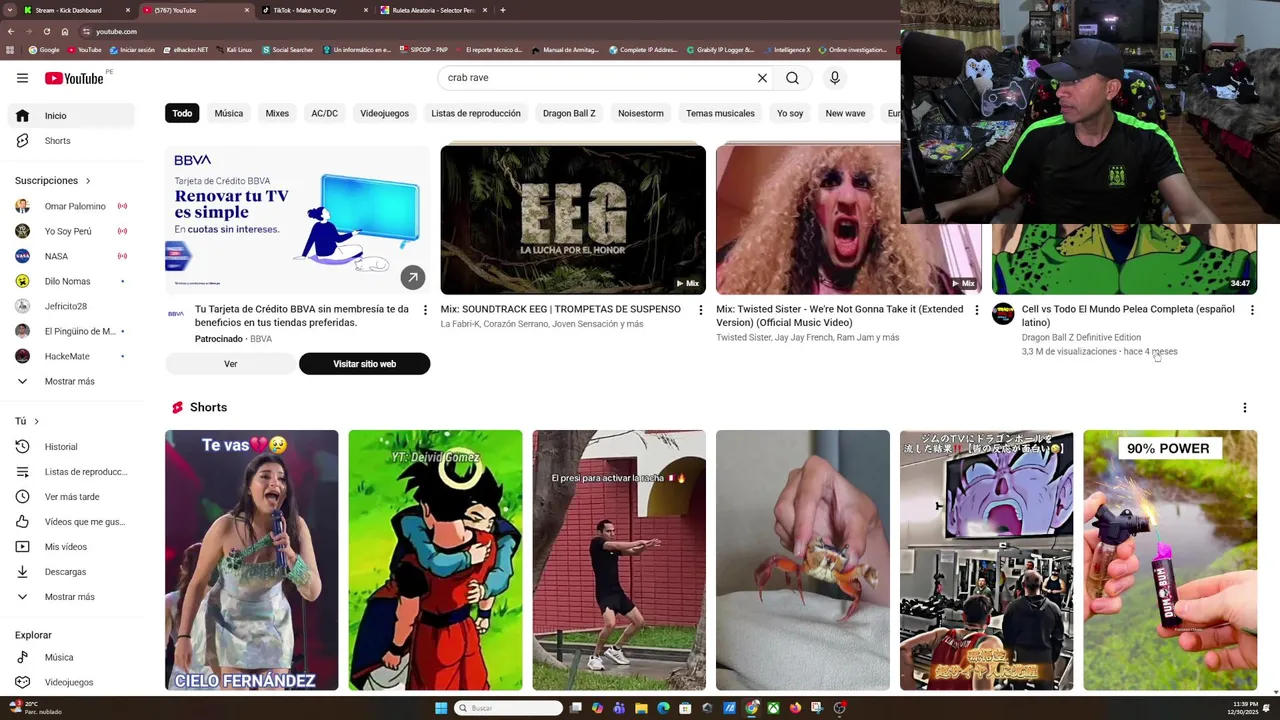Click the Windows taskbar Buscar box
The image size is (1280, 720).
pos(509,708)
